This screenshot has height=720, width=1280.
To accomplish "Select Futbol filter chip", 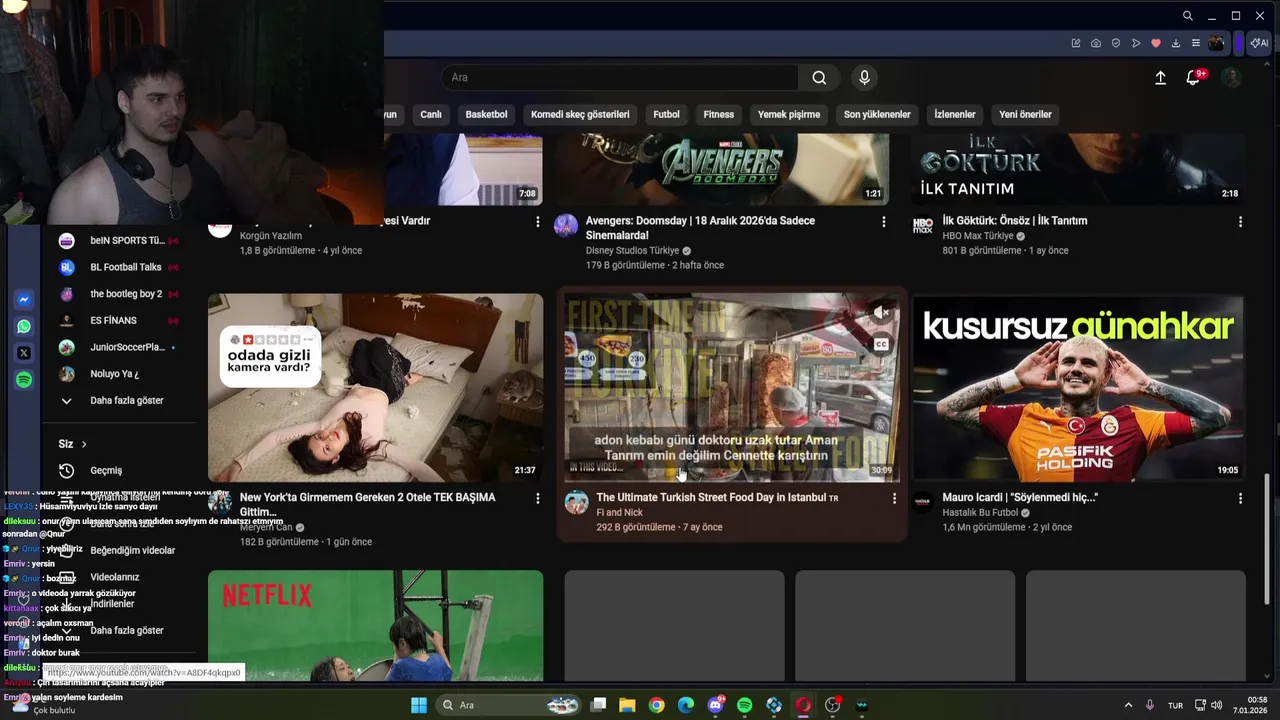I will tap(666, 114).
